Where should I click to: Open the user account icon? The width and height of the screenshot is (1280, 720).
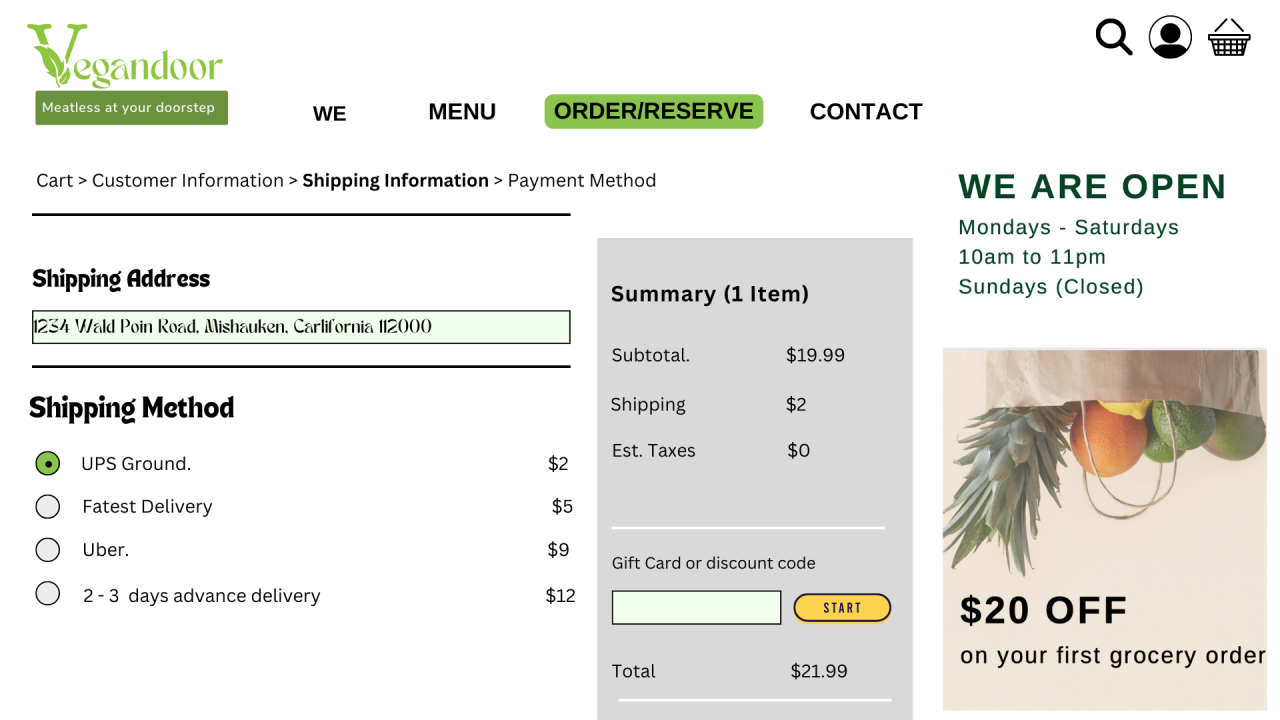pos(1170,37)
